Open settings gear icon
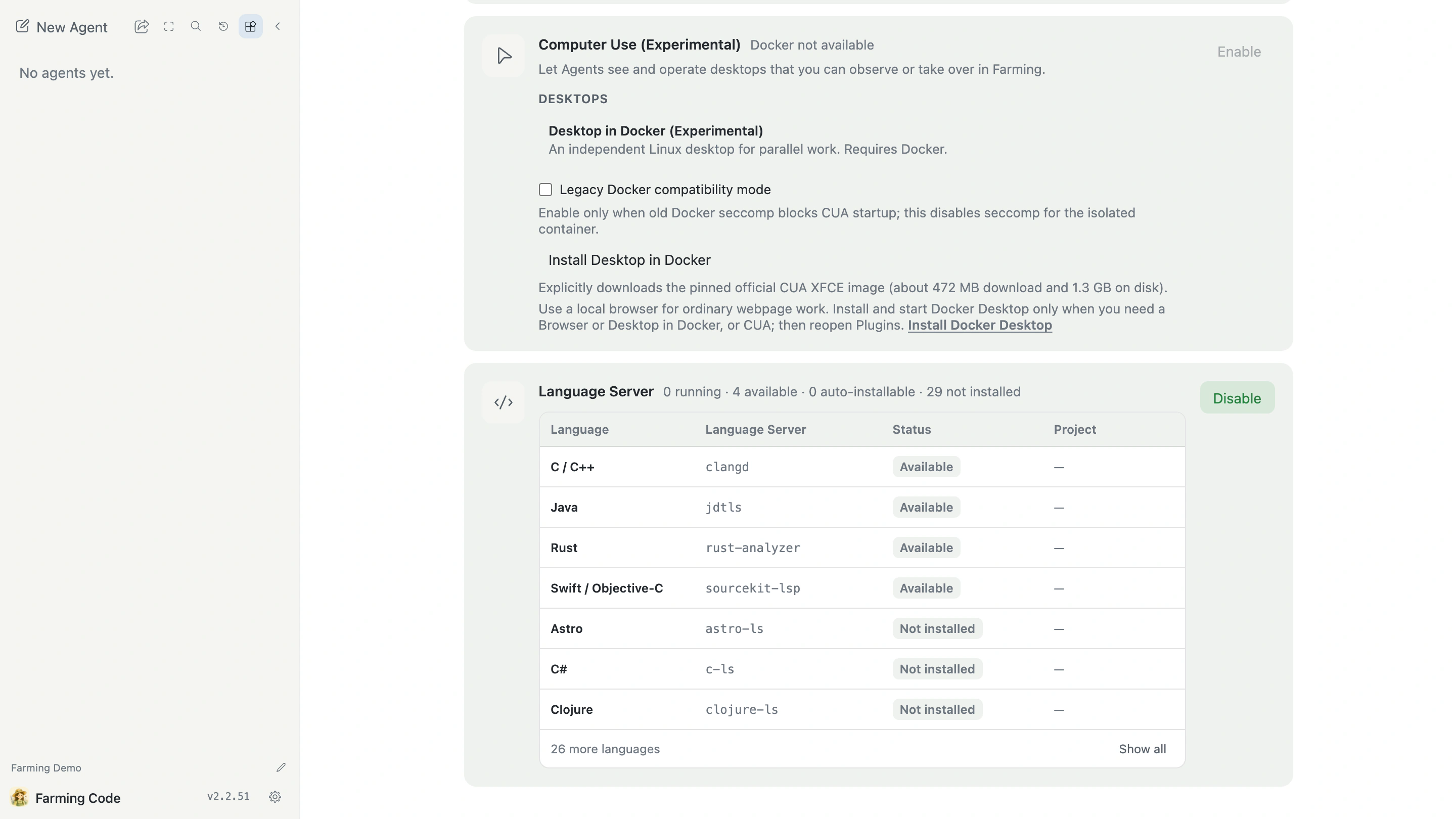The width and height of the screenshot is (1456, 819). pos(275,797)
